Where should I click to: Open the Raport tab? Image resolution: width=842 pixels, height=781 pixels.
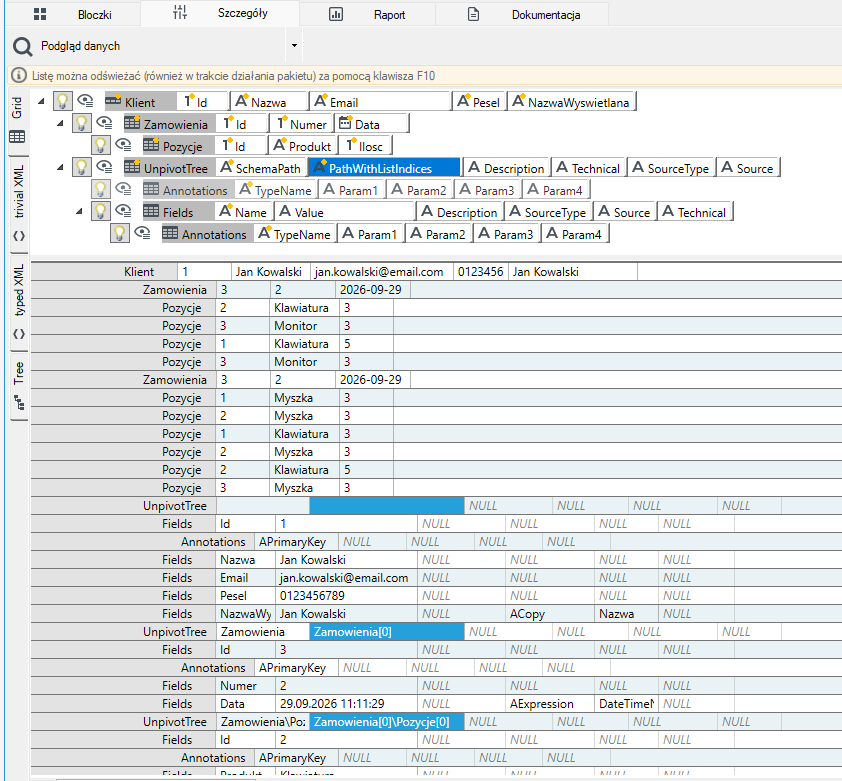point(367,14)
